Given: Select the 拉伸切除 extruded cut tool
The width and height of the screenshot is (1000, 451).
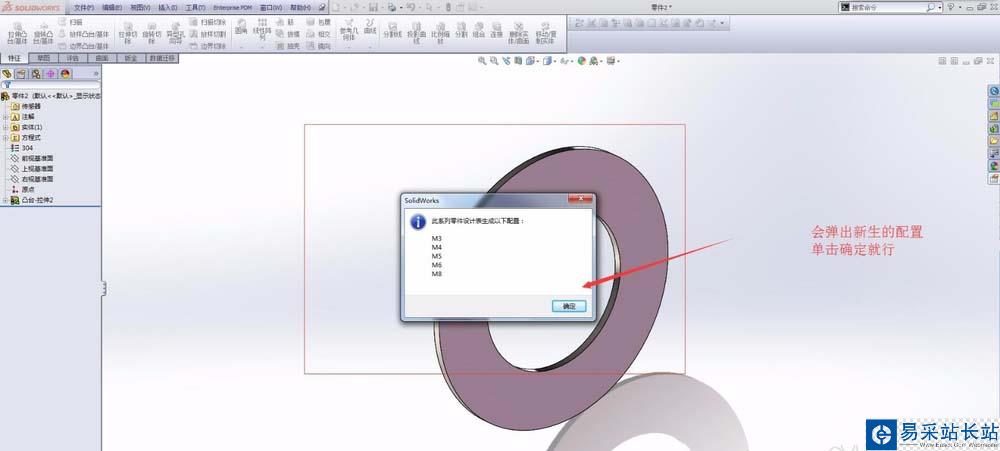Looking at the screenshot, I should pos(128,32).
